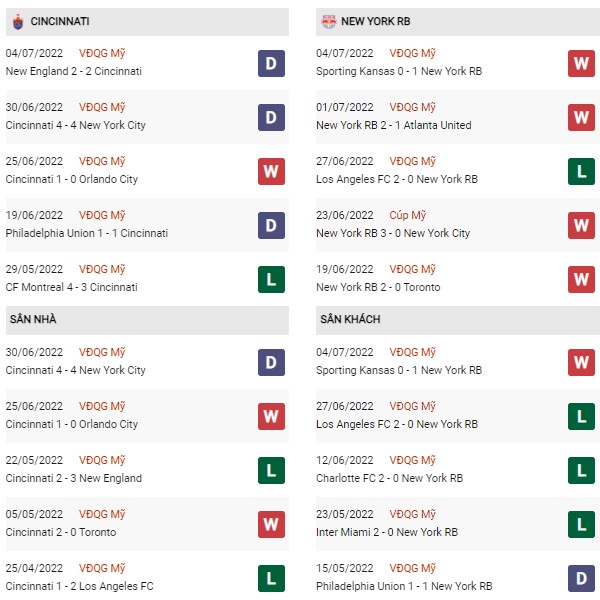Screen dimensions: 600x600
Task: Open the Cúp Mỹ competition link
Action: coord(408,215)
